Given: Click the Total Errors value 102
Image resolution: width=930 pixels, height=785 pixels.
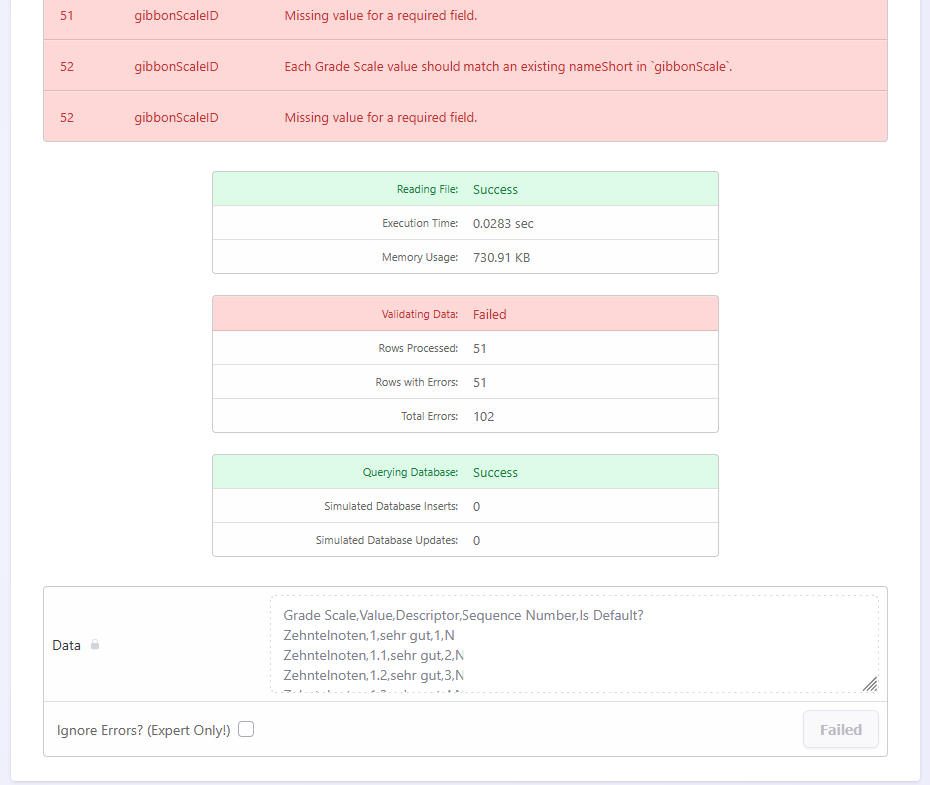Looking at the screenshot, I should pyautogui.click(x=483, y=416).
